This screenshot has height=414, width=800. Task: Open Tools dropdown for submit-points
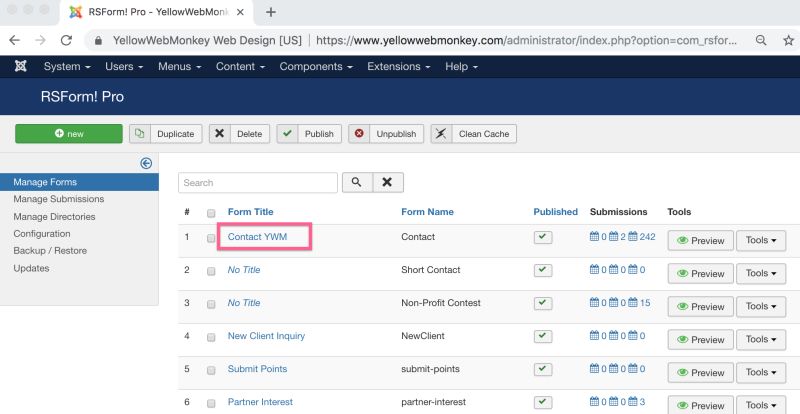(x=761, y=373)
